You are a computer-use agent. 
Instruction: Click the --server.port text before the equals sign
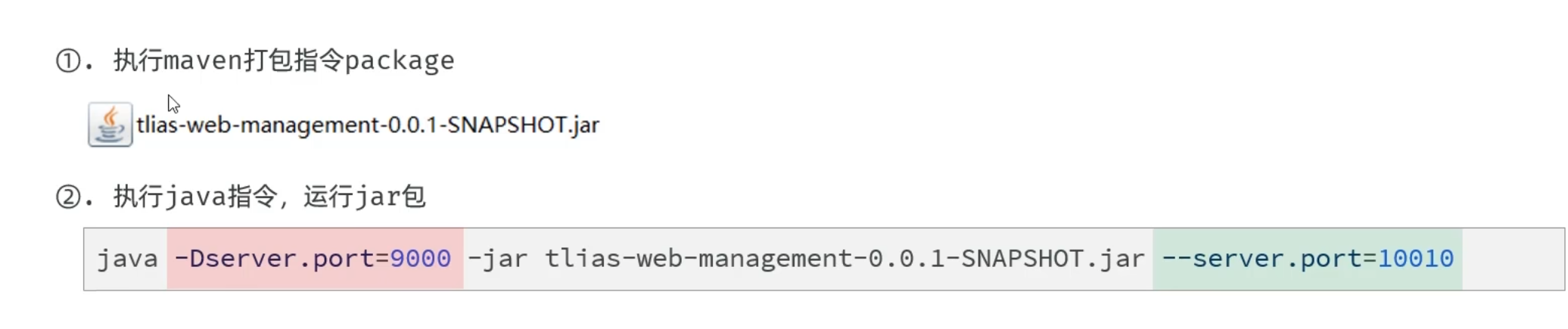1260,259
